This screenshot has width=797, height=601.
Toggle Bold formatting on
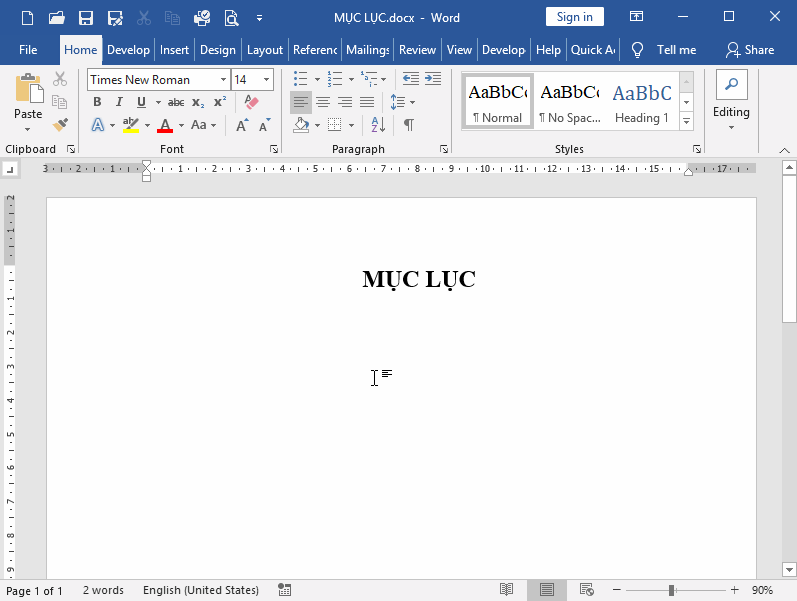pos(97,102)
